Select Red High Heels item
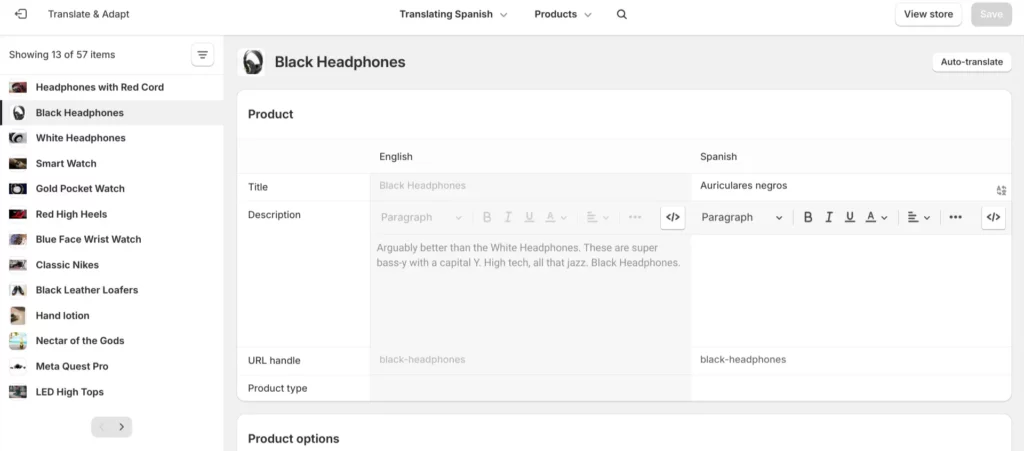Screen dimensions: 1024x451 click(x=112, y=214)
